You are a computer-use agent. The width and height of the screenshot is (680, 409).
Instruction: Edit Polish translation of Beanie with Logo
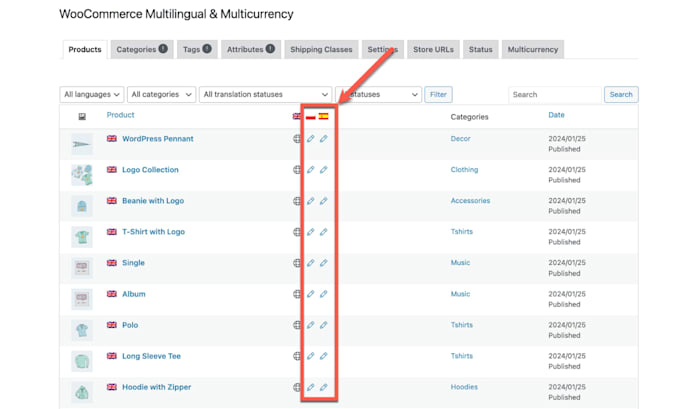311,201
